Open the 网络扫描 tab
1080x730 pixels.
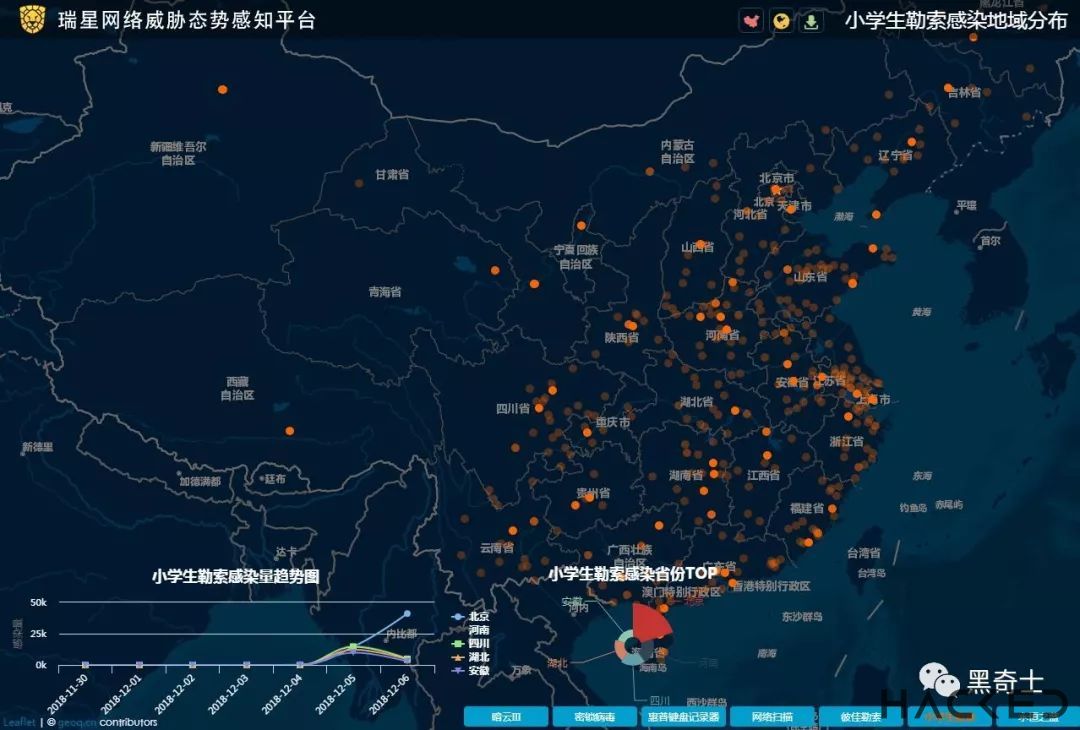pos(772,716)
